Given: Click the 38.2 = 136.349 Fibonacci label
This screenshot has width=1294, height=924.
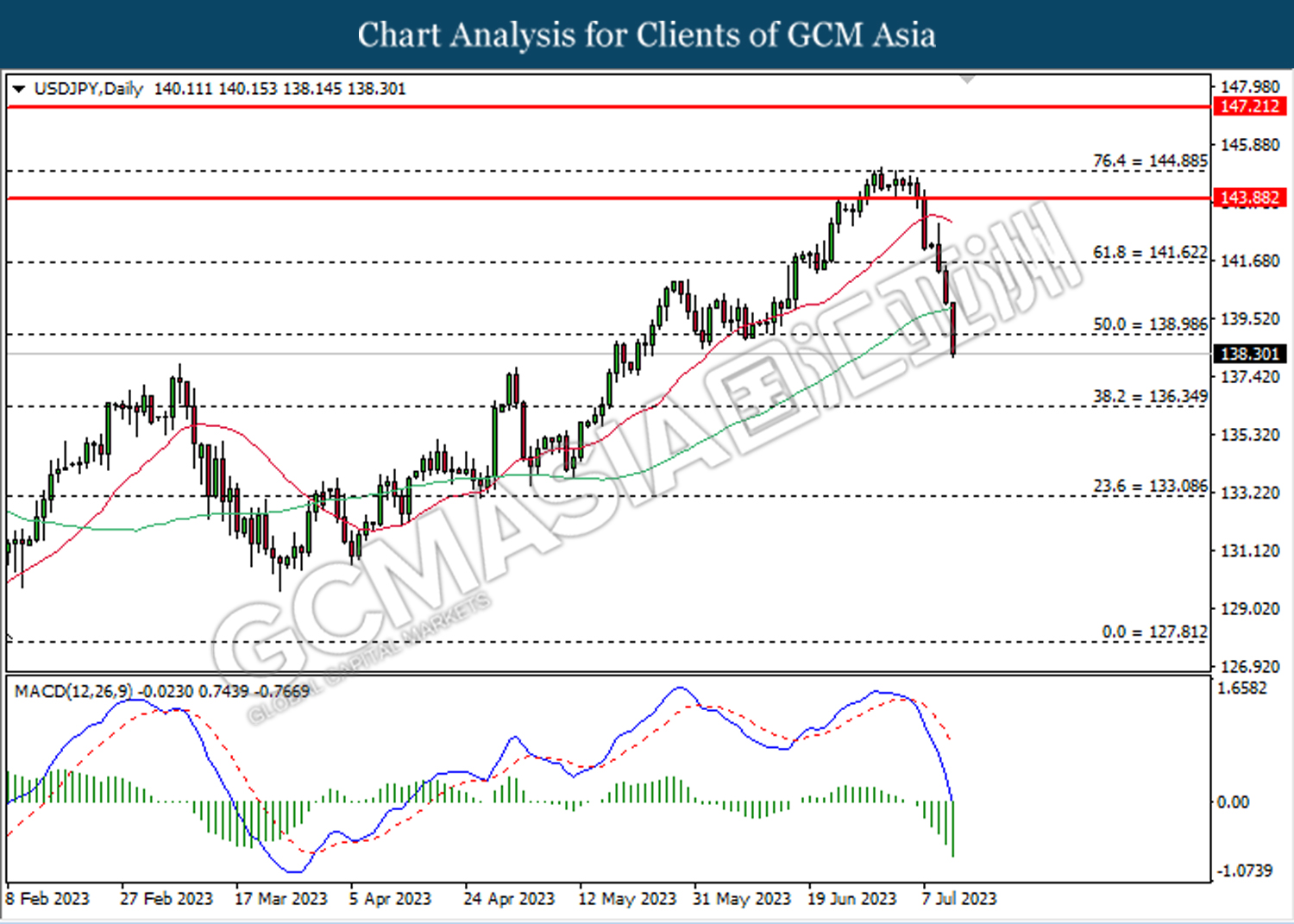Looking at the screenshot, I should tap(1150, 396).
